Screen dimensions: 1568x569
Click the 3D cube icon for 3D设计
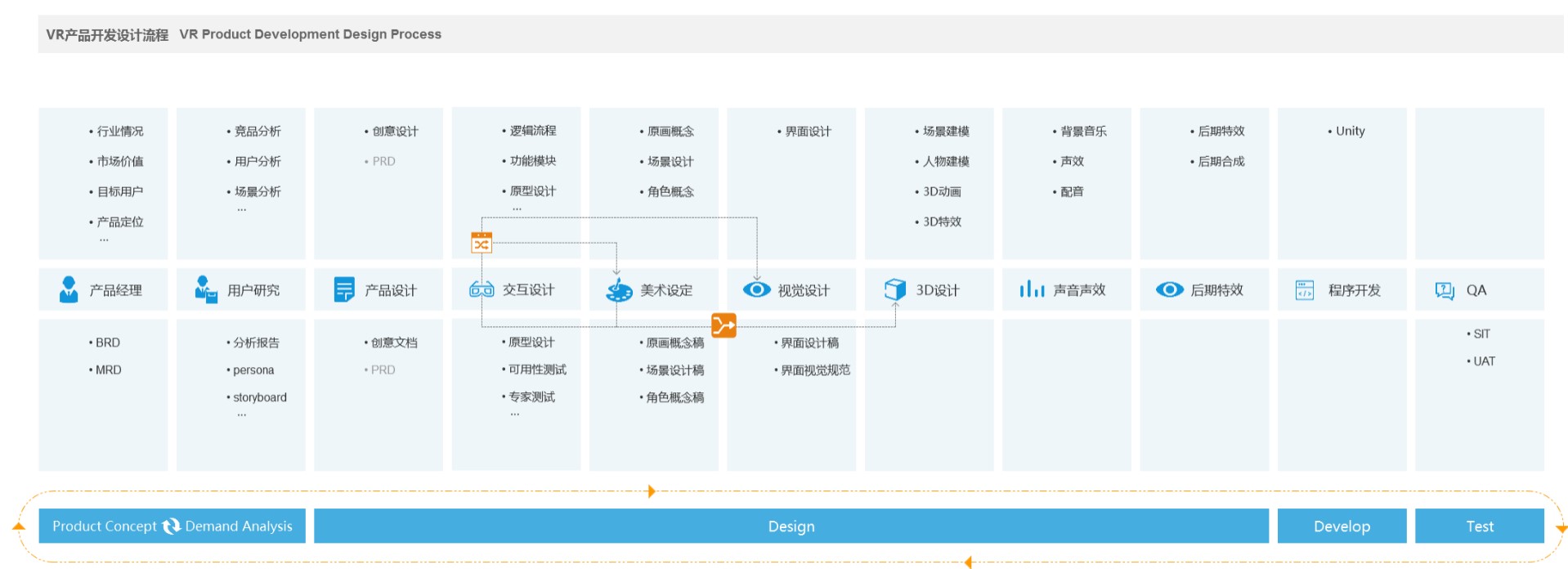(895, 289)
